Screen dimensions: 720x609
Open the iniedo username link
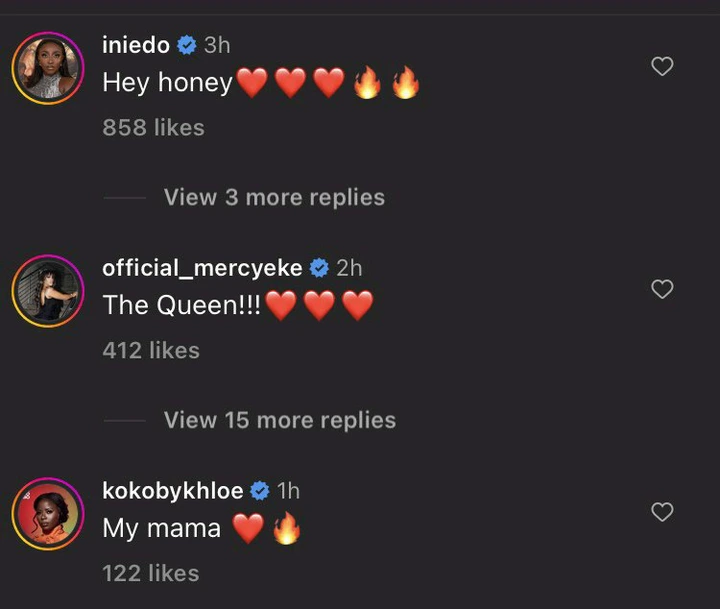[136, 45]
